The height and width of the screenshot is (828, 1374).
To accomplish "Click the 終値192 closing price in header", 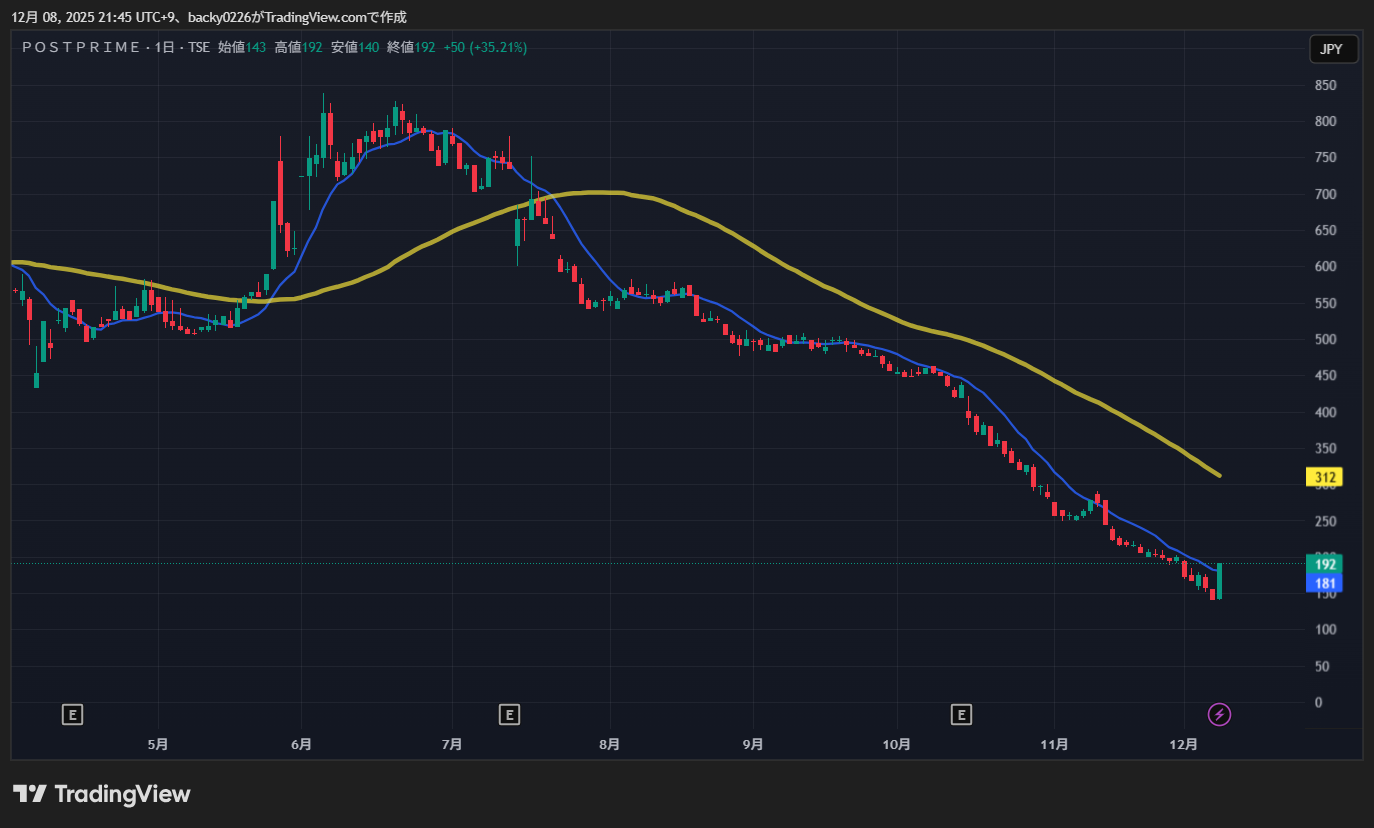I will tap(411, 47).
